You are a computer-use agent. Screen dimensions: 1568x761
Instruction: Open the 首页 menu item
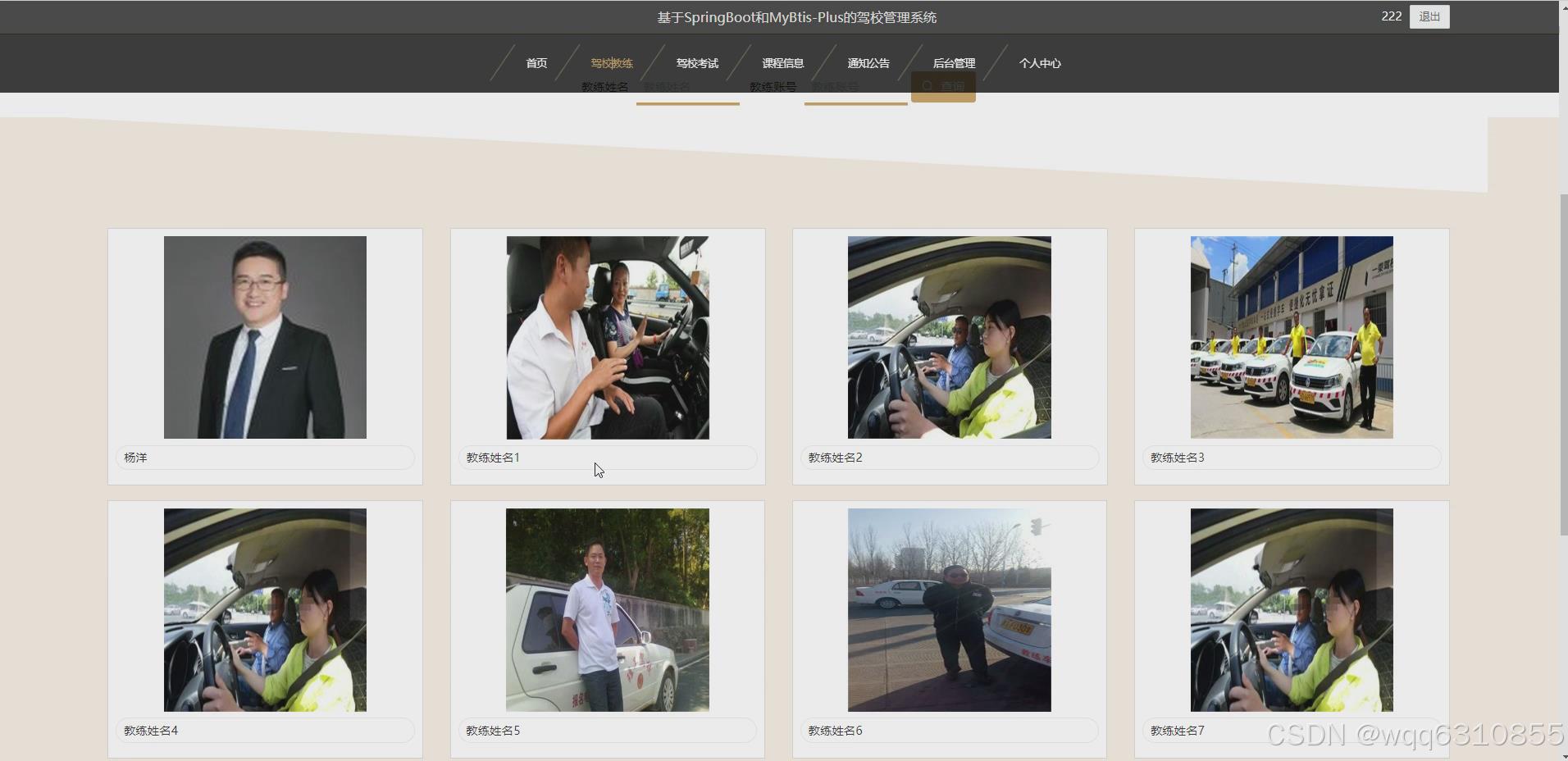point(536,63)
